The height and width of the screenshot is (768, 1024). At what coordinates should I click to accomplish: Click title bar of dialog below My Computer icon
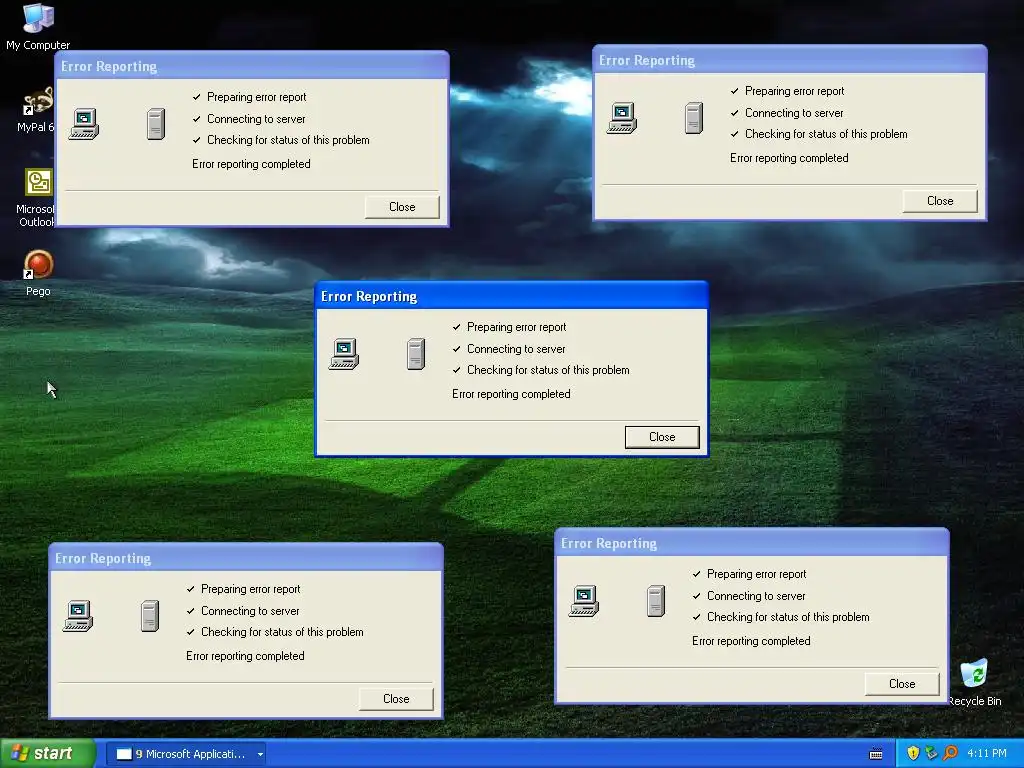coord(252,66)
